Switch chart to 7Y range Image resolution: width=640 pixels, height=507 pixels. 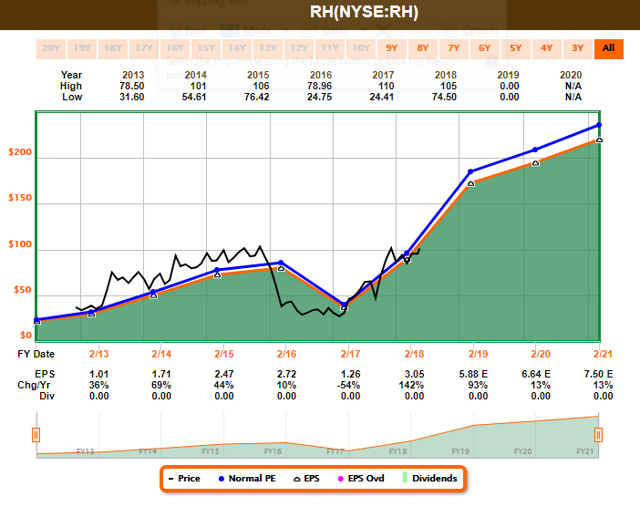click(x=454, y=49)
